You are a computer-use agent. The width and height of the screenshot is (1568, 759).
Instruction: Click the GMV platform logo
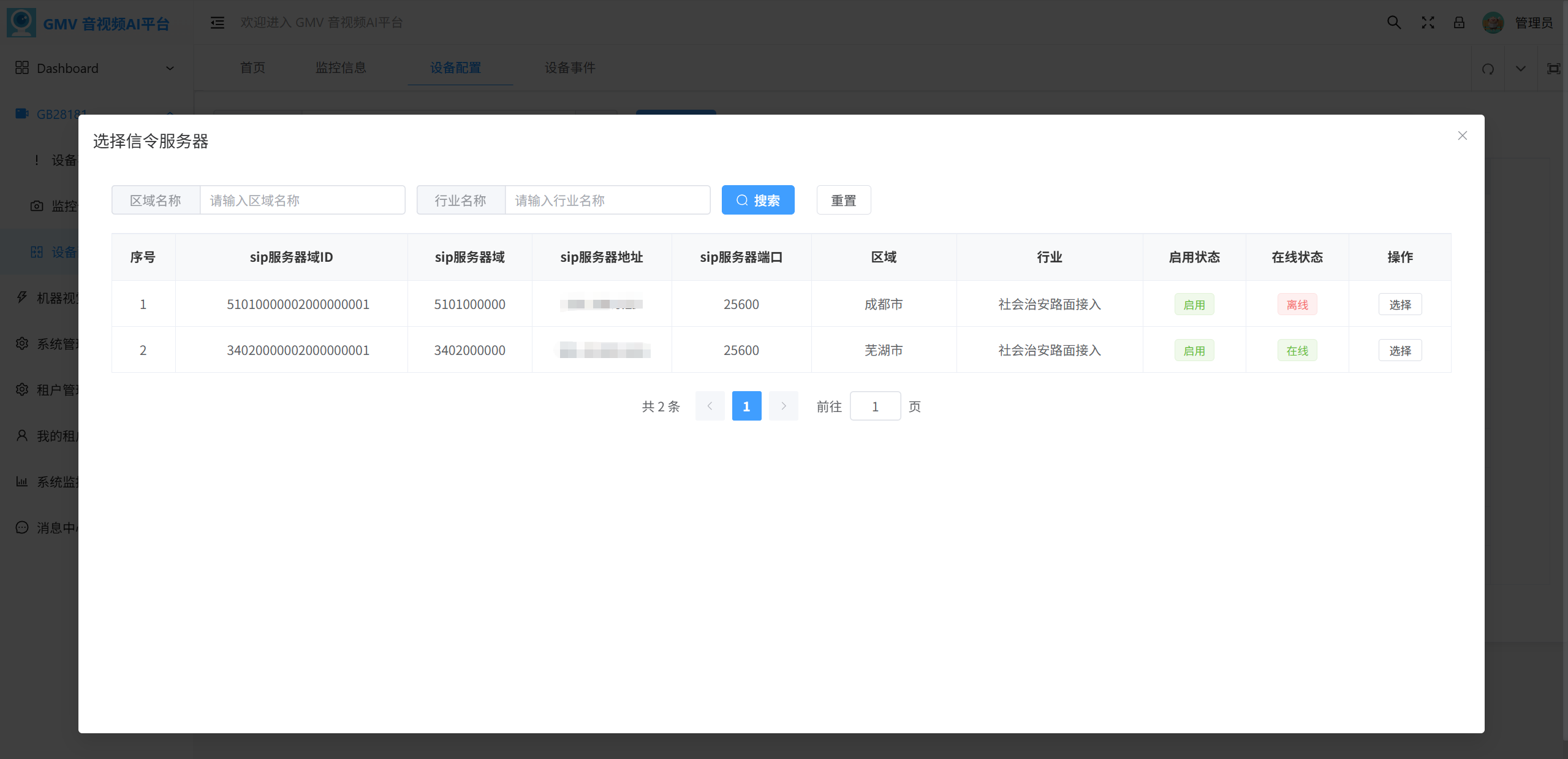(x=21, y=23)
